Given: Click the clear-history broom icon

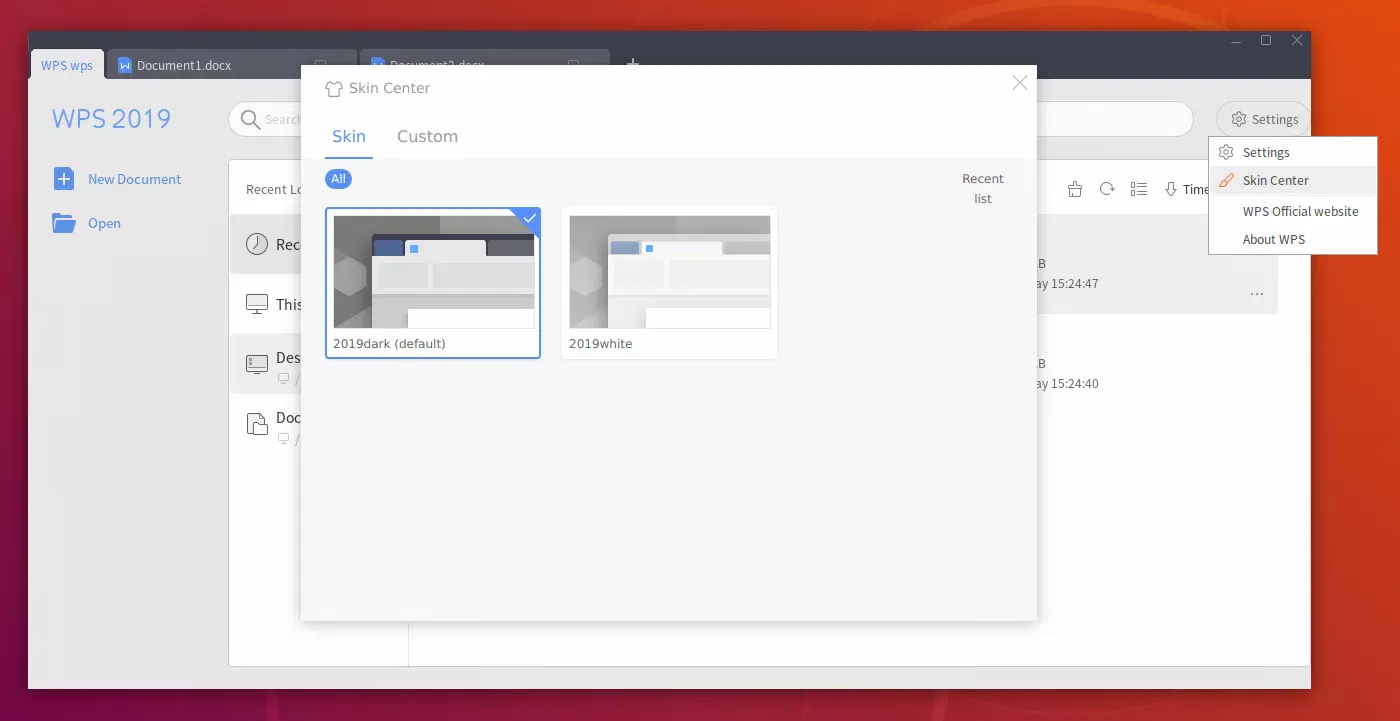Looking at the screenshot, I should coord(1075,189).
